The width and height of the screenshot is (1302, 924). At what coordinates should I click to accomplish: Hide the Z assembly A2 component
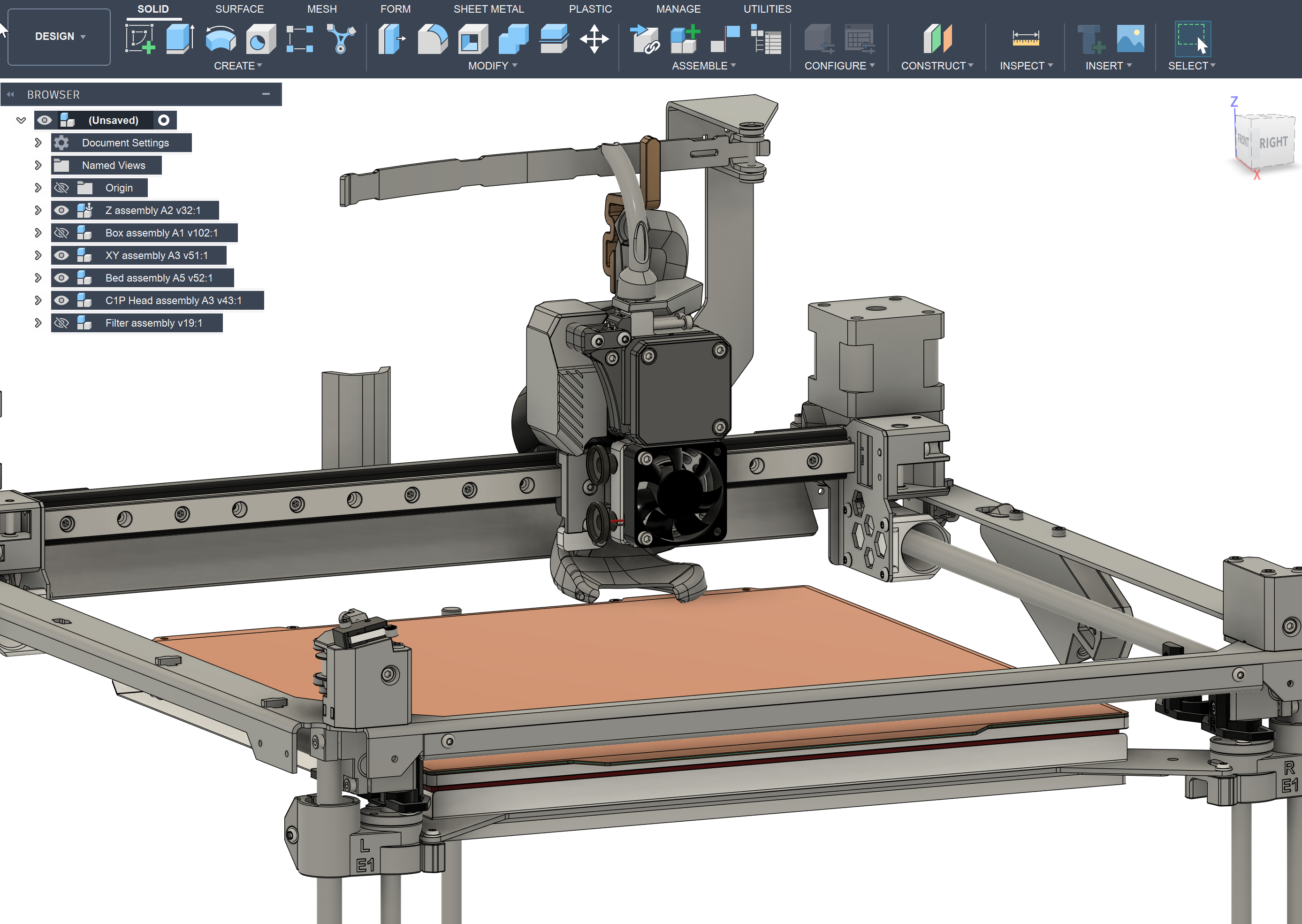(61, 211)
